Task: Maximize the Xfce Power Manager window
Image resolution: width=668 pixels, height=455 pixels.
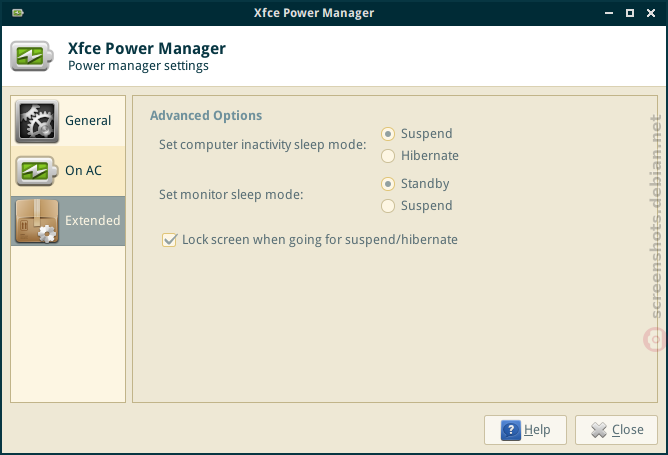Action: pos(630,13)
